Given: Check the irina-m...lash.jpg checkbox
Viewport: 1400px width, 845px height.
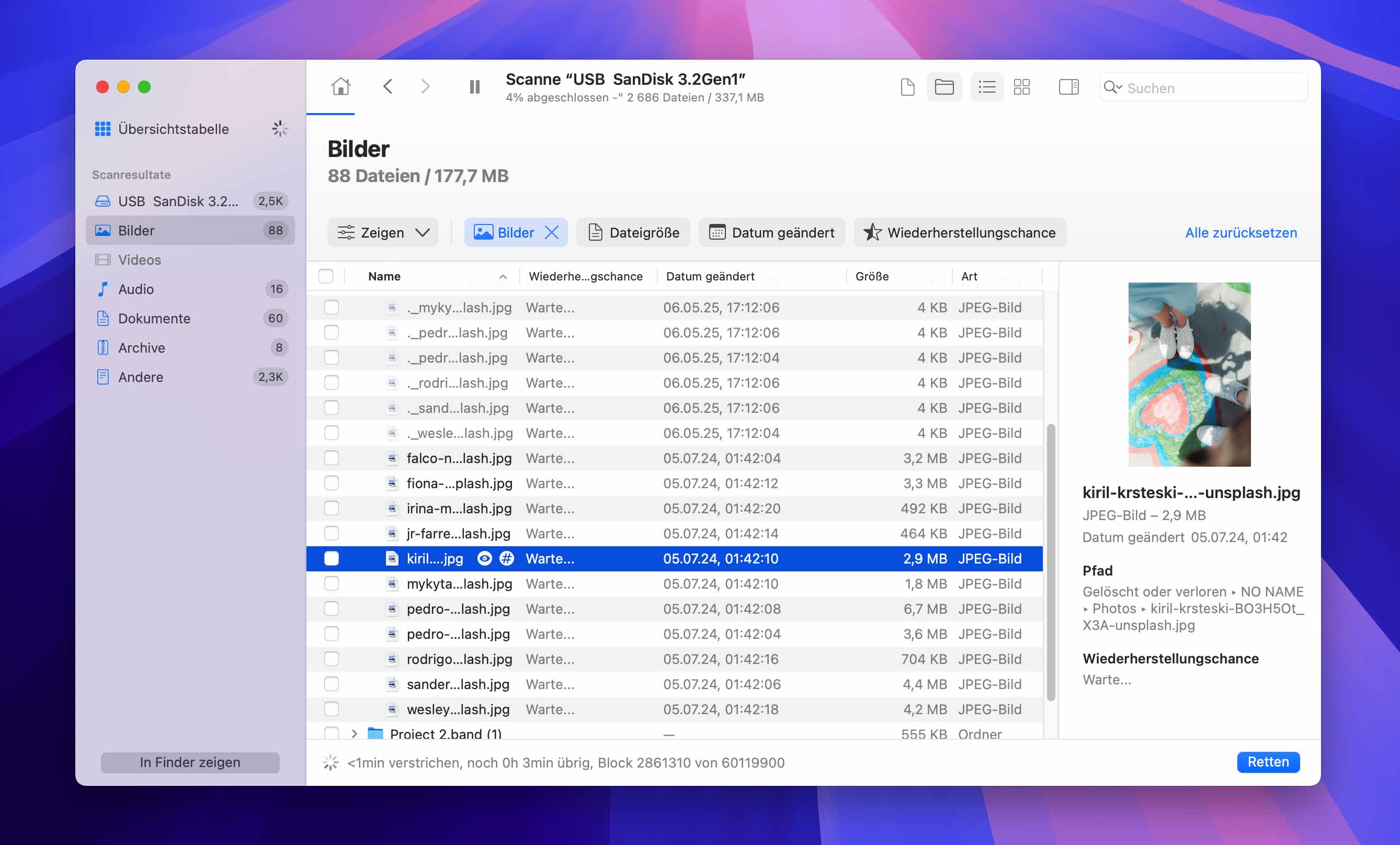Looking at the screenshot, I should point(331,509).
